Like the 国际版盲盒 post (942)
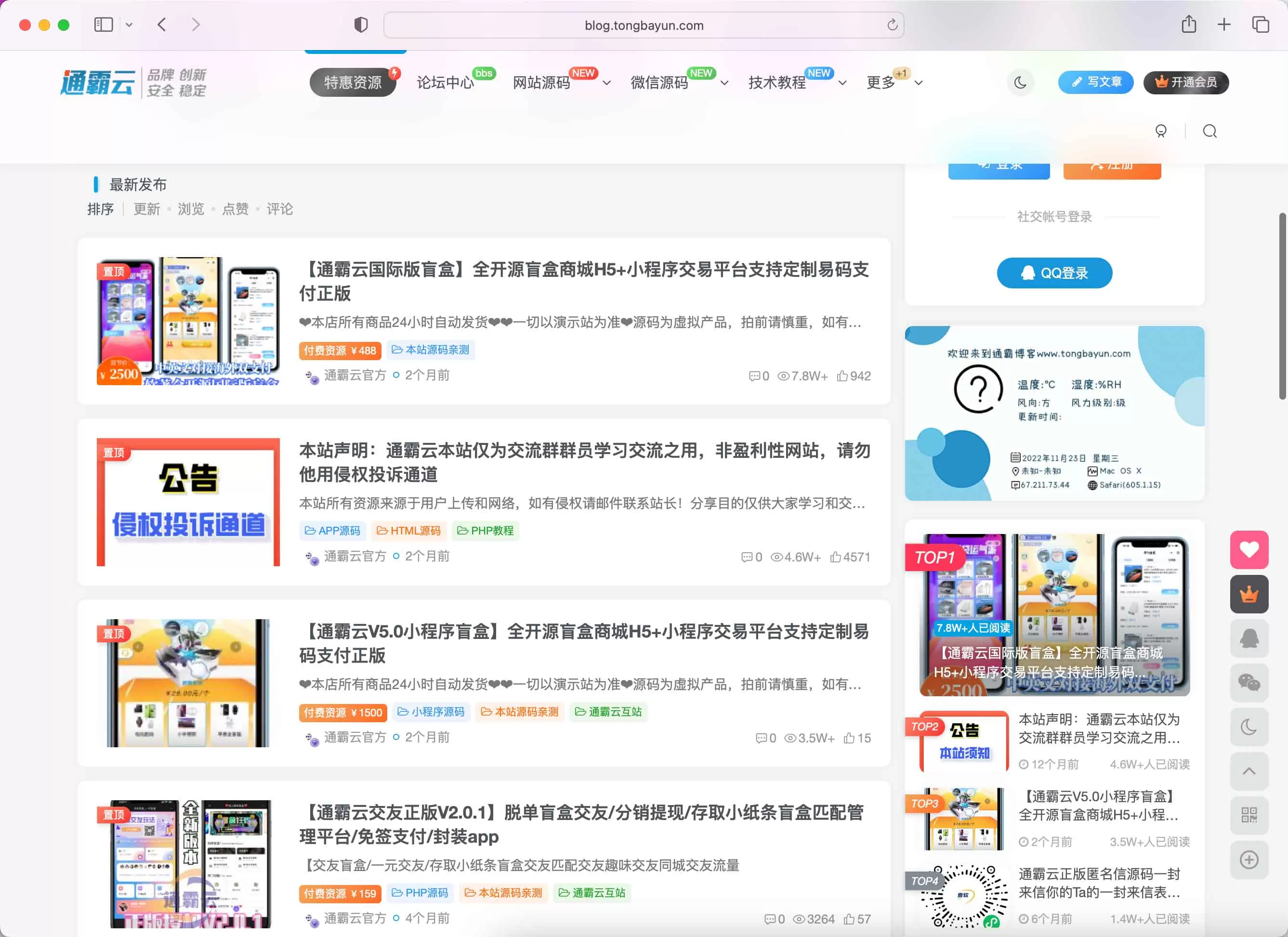 click(854, 376)
